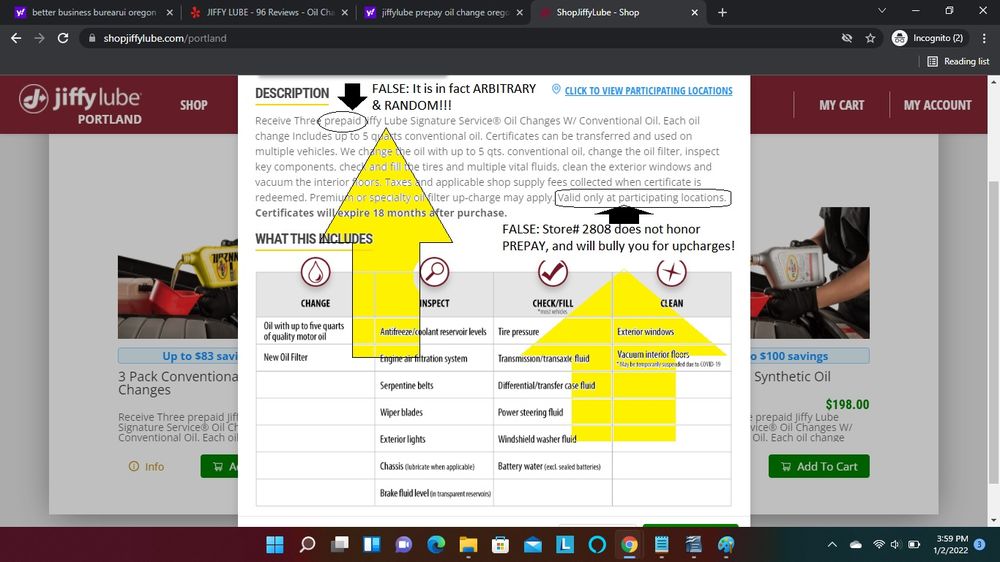
Task: Bookmark this page with the star icon
Action: [871, 38]
